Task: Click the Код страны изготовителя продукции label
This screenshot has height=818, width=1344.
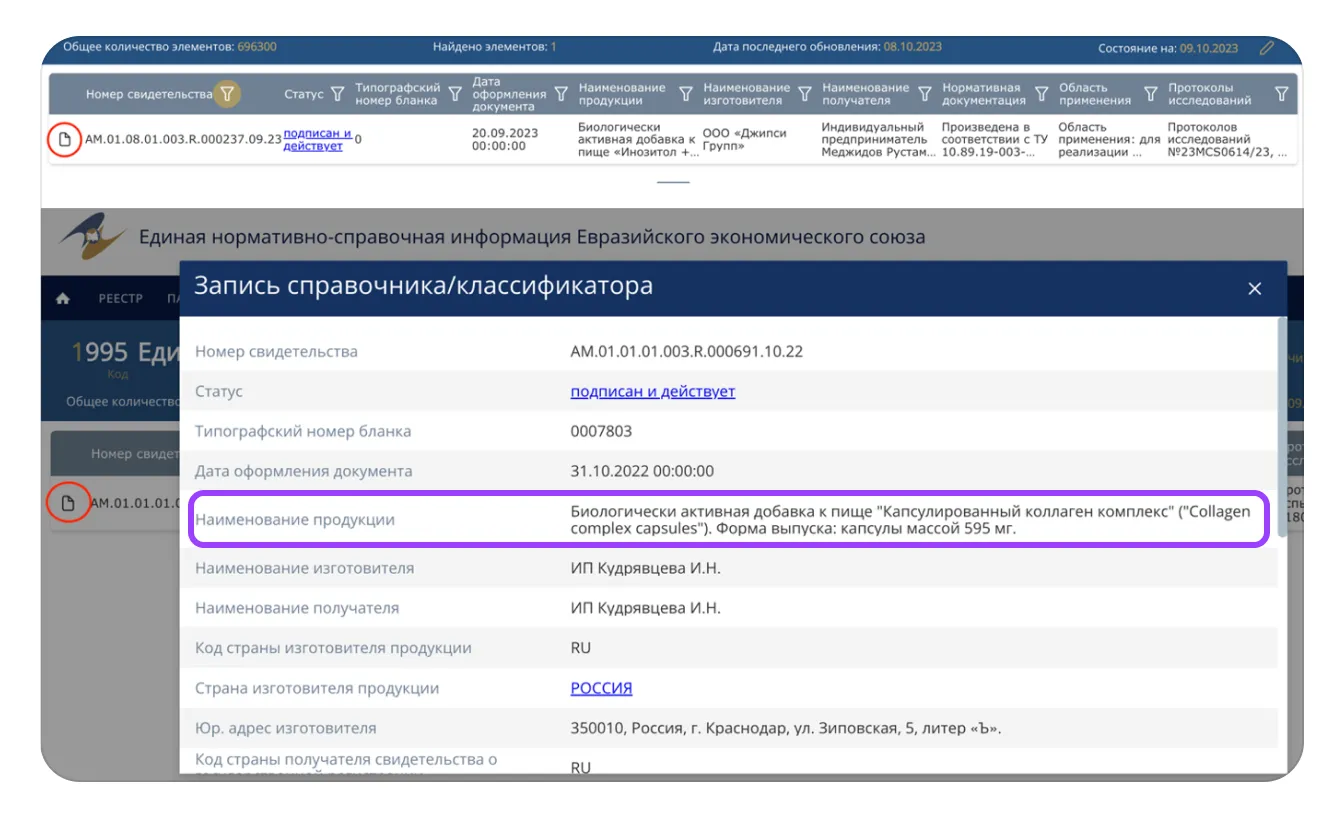Action: click(333, 648)
